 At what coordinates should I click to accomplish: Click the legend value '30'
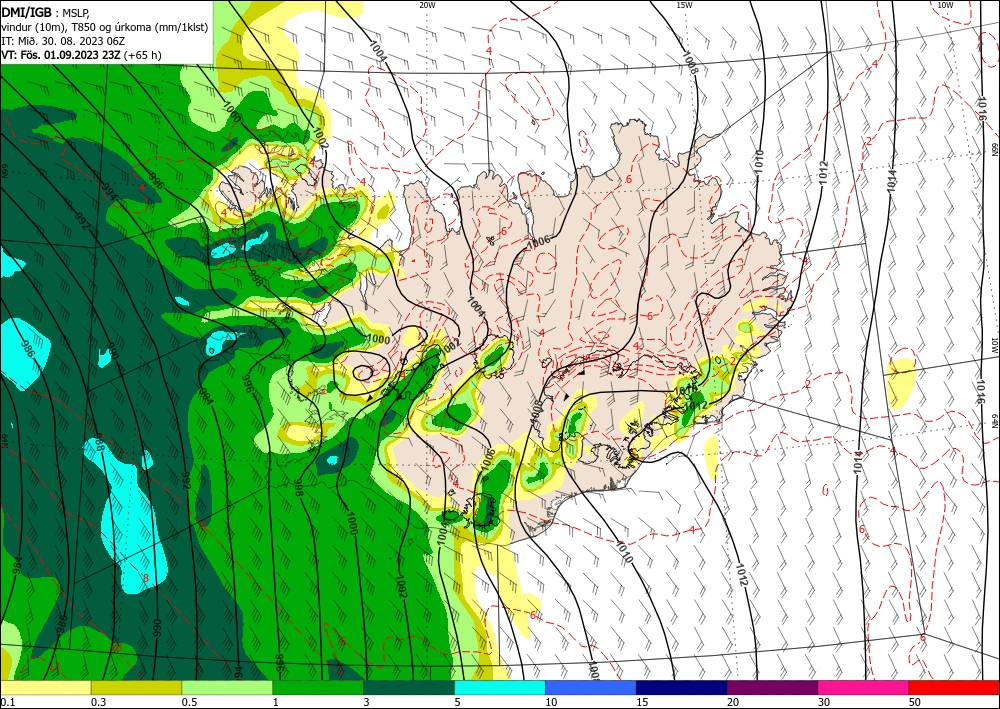tap(824, 702)
